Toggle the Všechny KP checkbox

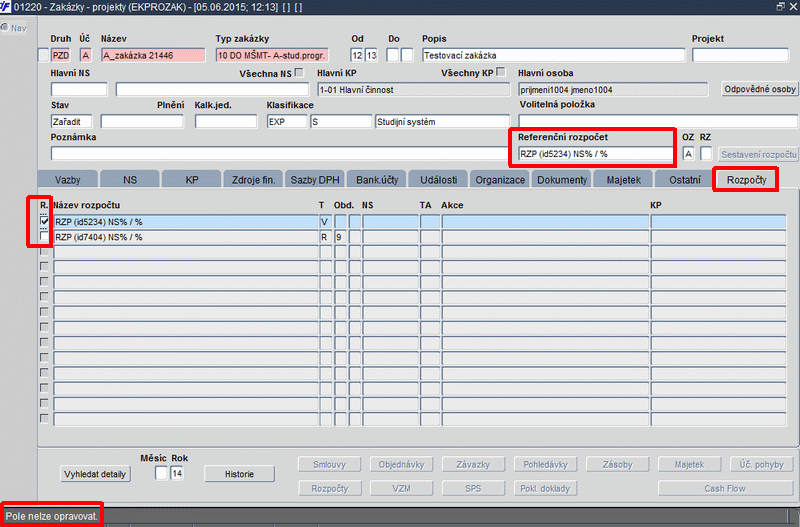pos(501,72)
